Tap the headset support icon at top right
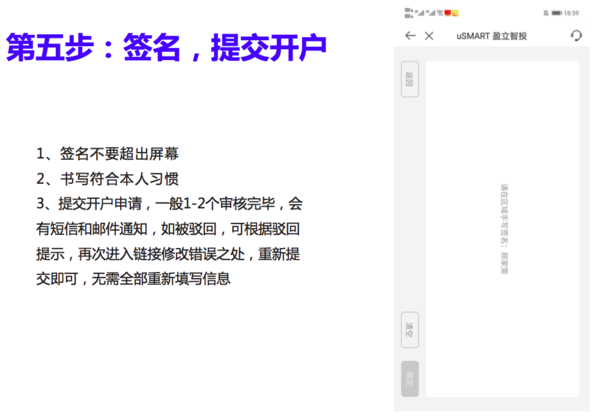The width and height of the screenshot is (600, 418). 576,36
